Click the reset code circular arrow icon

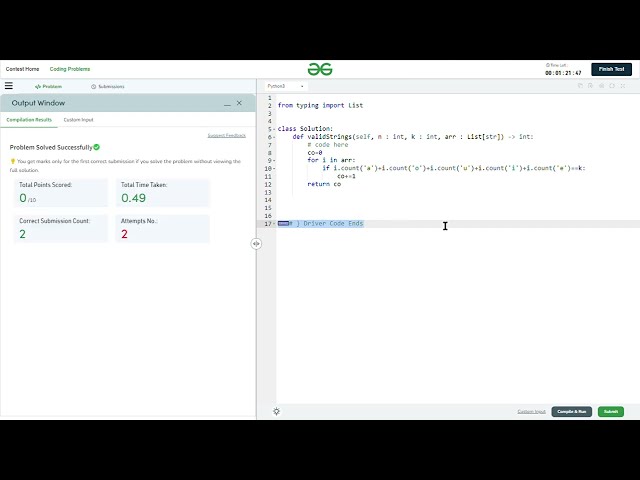tap(612, 86)
